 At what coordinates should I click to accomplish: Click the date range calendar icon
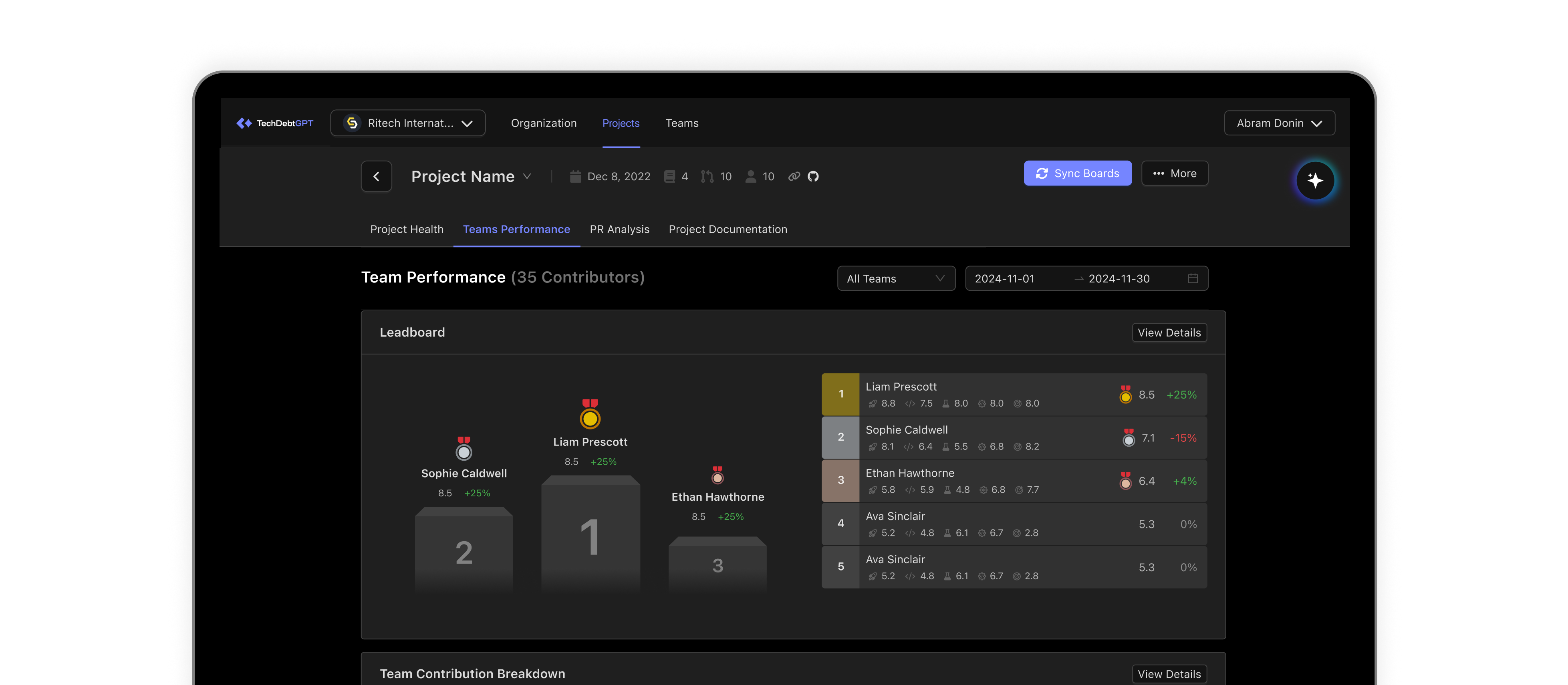tap(1193, 278)
